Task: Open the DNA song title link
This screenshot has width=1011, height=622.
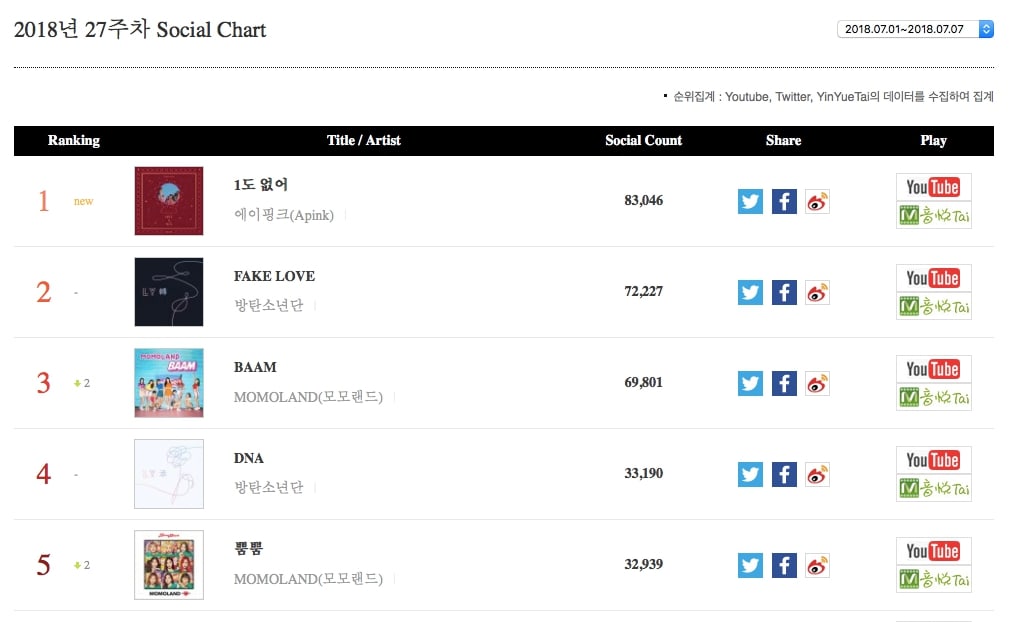Action: [x=249, y=458]
